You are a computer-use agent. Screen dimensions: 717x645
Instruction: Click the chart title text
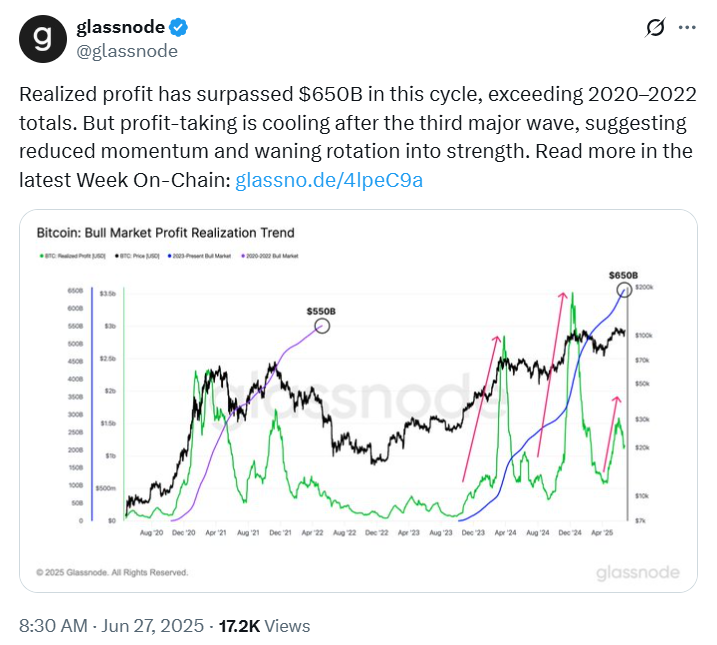click(x=166, y=233)
